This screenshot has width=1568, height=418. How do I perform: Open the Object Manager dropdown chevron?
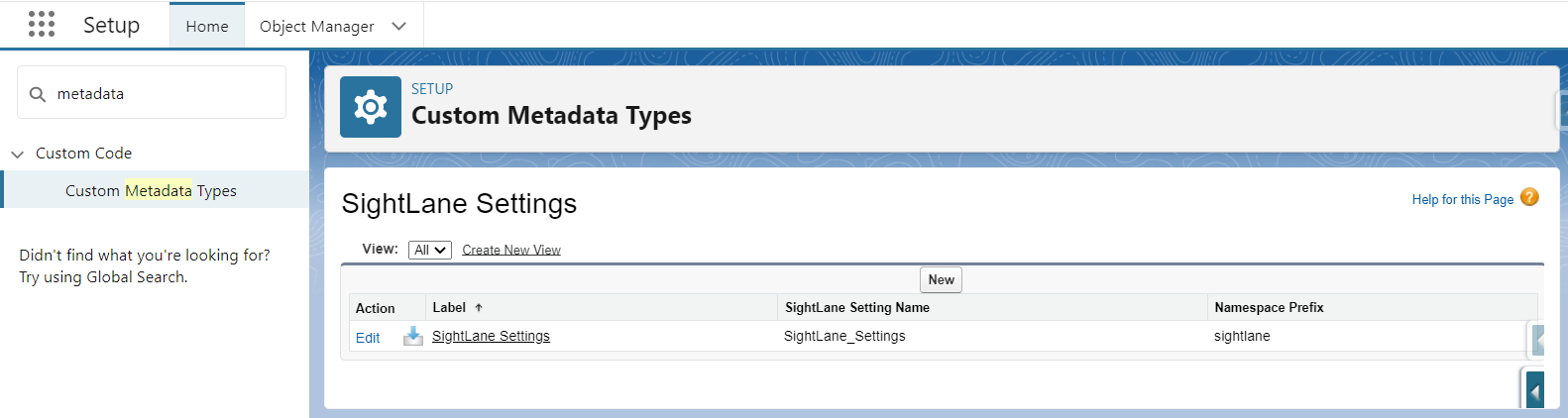coord(399,26)
